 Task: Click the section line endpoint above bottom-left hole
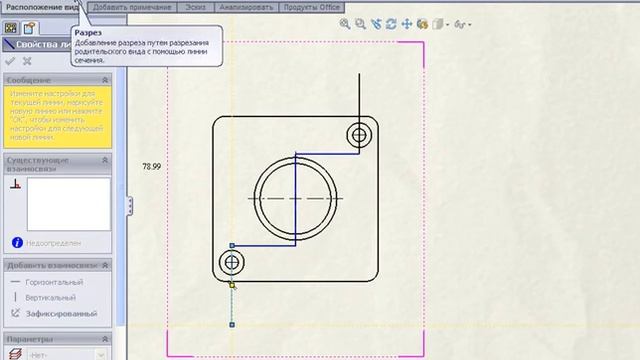232,245
